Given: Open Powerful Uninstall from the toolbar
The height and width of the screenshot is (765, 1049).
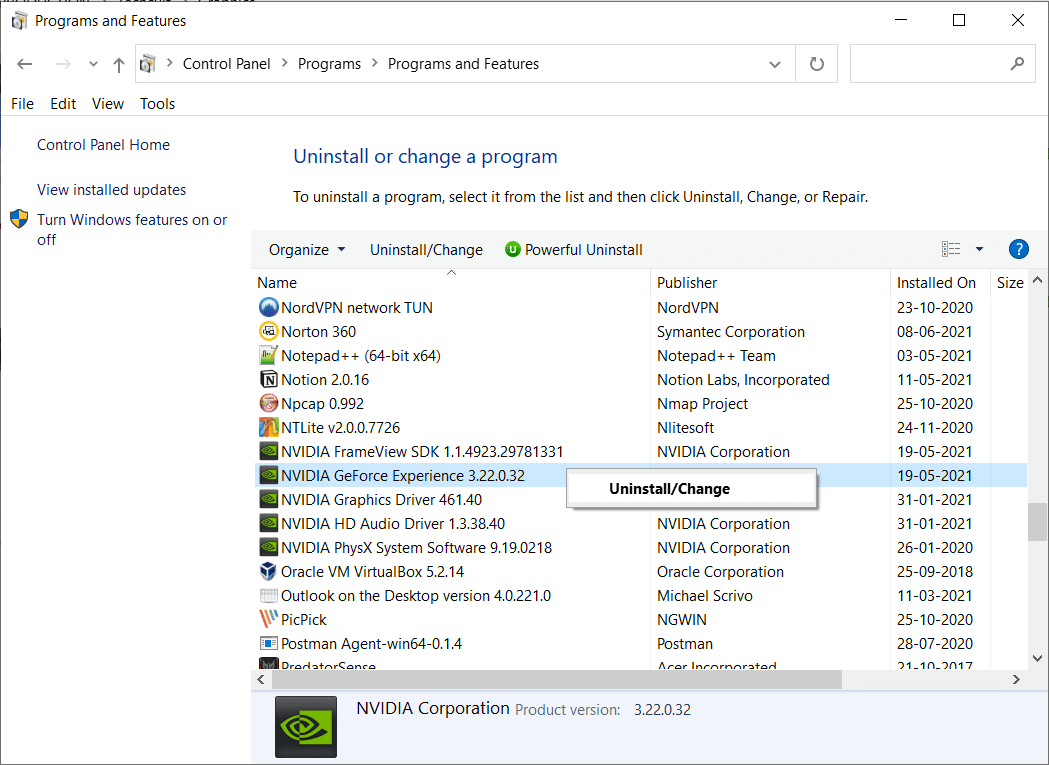Looking at the screenshot, I should tap(573, 249).
